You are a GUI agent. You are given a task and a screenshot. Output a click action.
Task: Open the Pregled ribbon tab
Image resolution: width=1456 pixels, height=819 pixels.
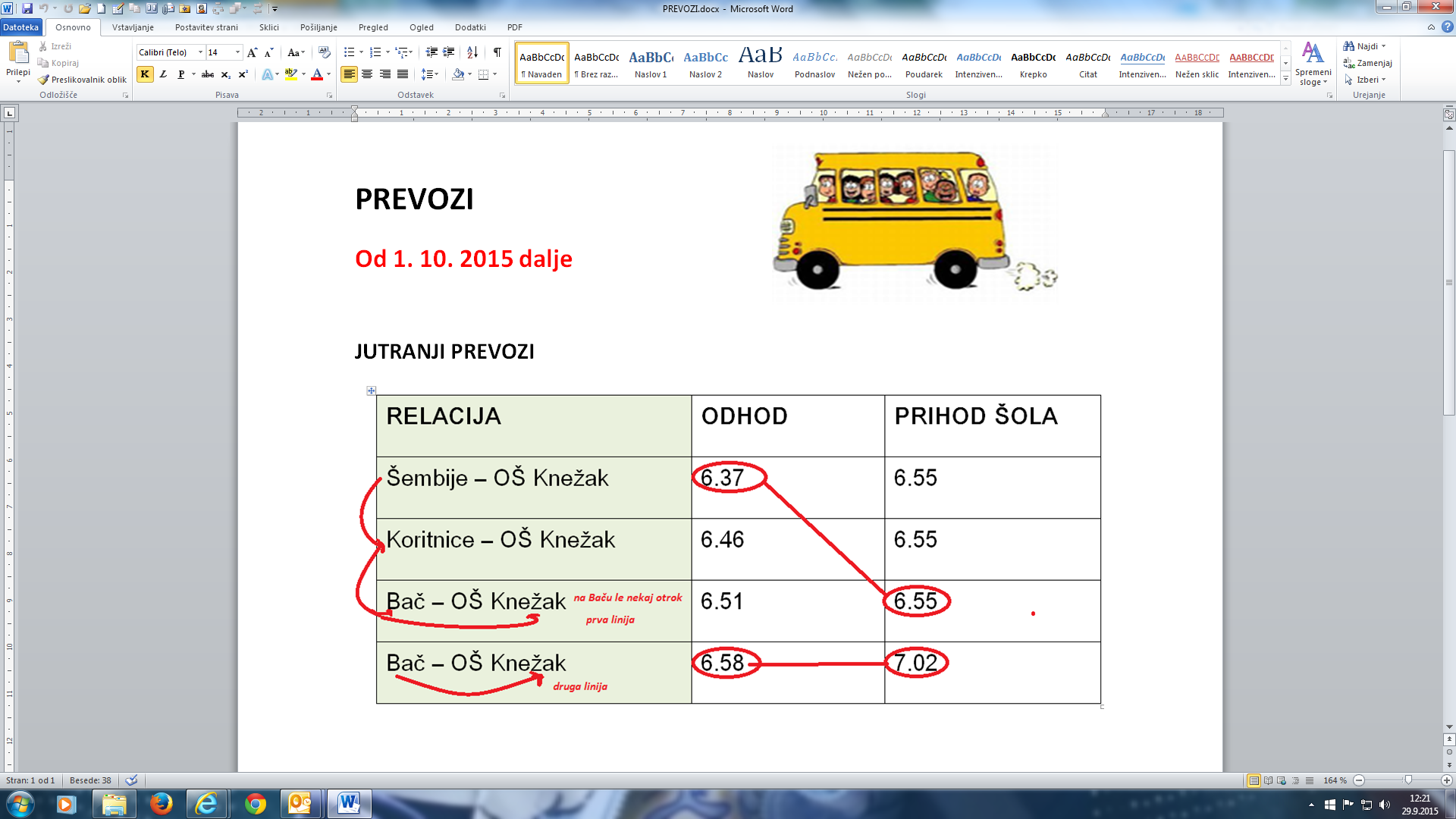pos(373,27)
